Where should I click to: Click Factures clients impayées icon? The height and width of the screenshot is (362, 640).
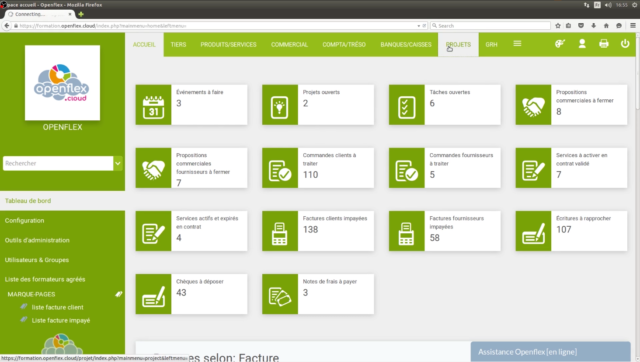point(280,231)
